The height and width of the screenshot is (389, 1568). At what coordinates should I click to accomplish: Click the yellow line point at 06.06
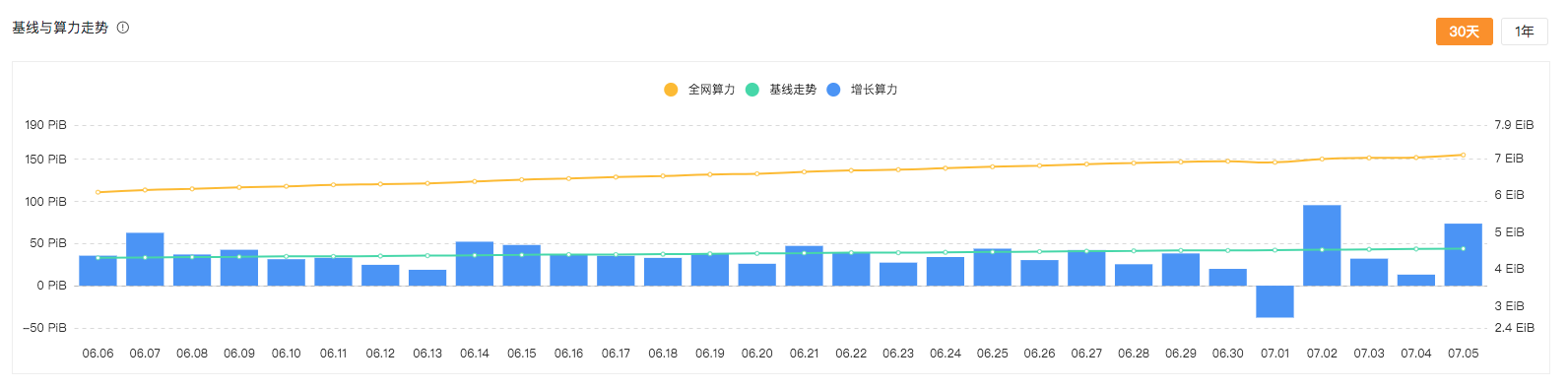point(98,192)
